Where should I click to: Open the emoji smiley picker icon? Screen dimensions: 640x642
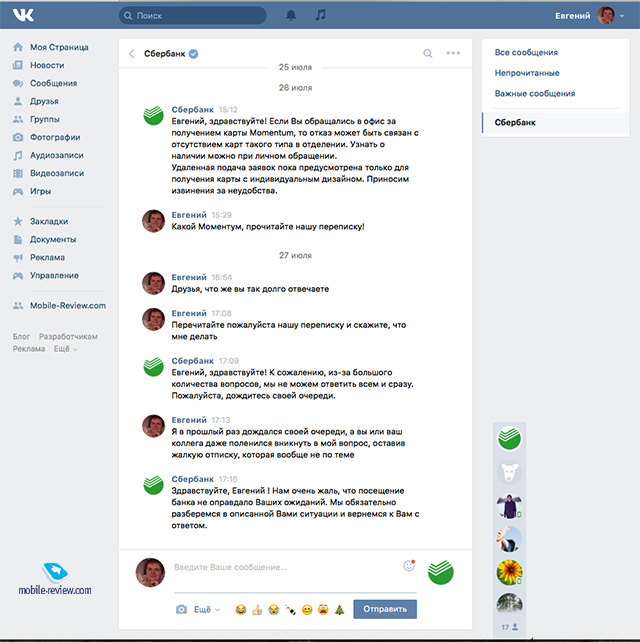pos(409,566)
